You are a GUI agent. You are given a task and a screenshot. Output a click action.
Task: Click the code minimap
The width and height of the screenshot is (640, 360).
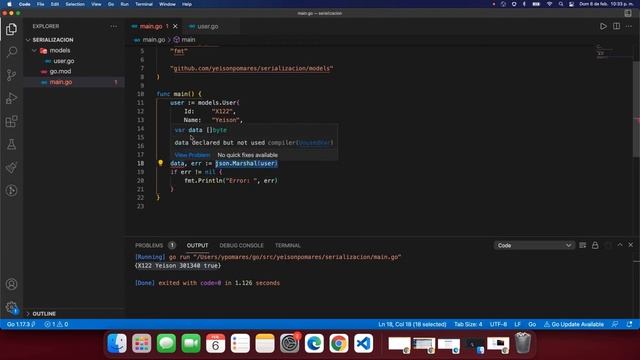coord(603,53)
